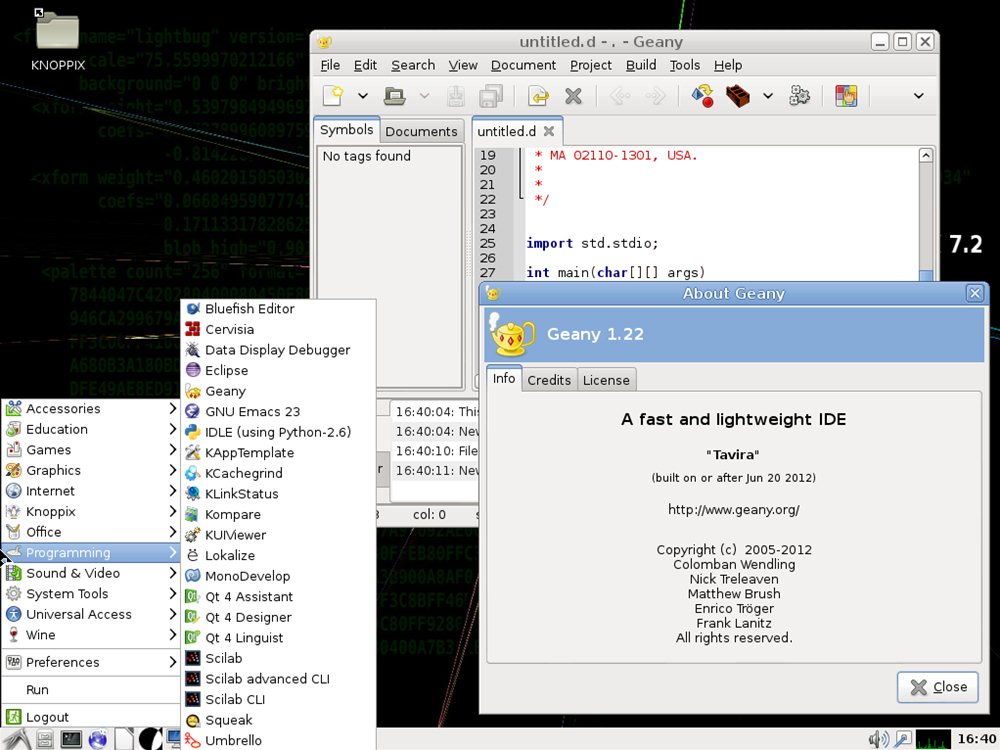Launch IDLE (using Python-2.6)
Viewport: 1000px width, 750px height.
[279, 432]
